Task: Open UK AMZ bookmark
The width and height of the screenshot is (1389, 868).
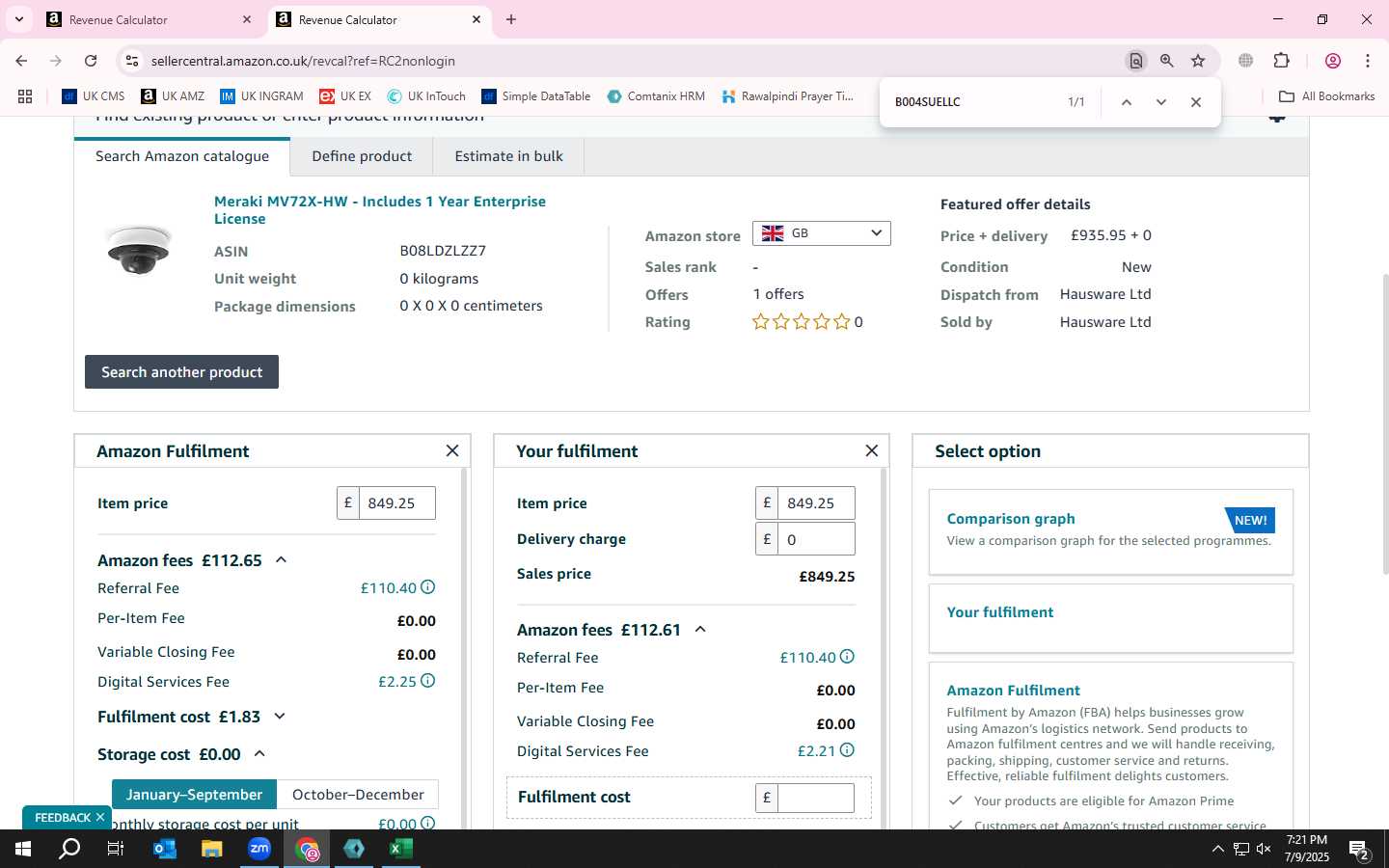Action: [173, 96]
